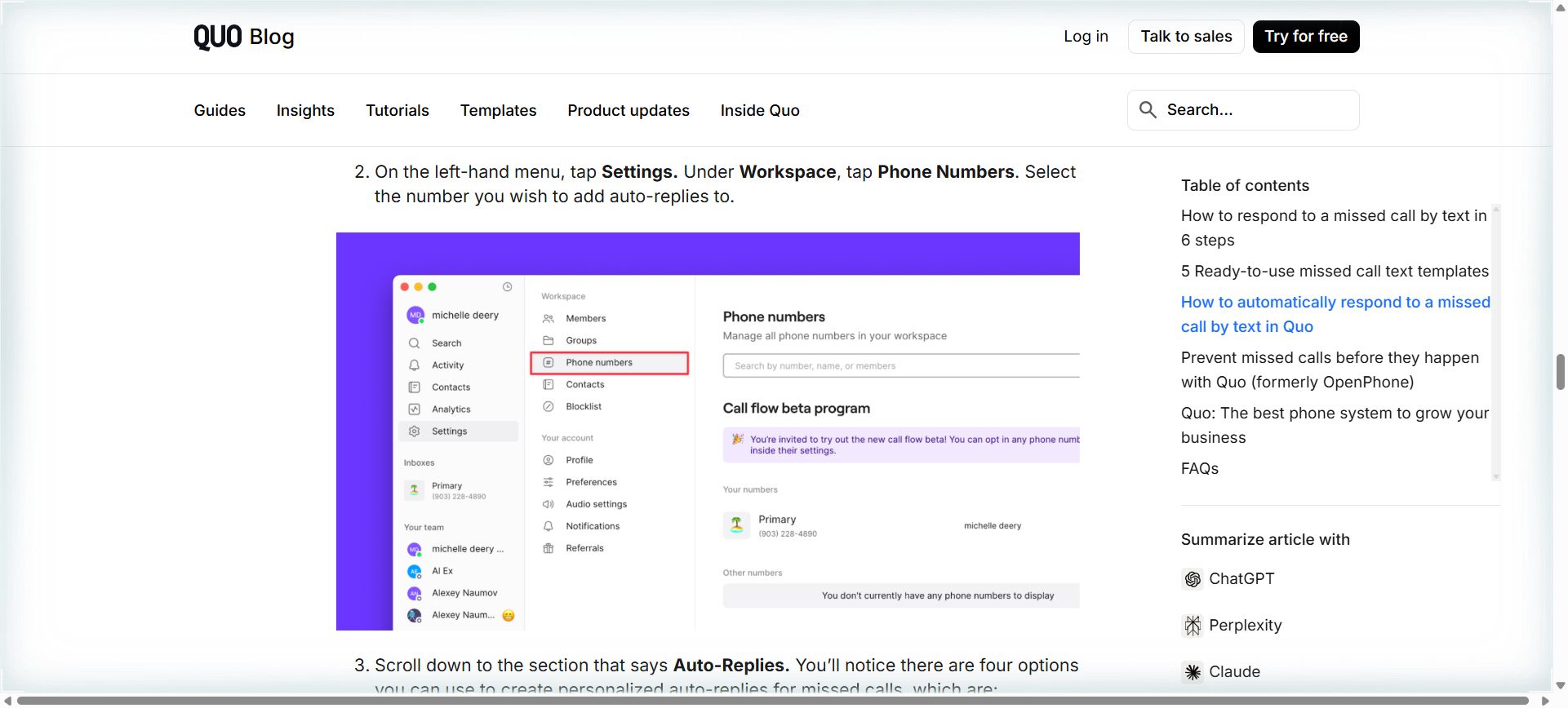
Task: Open 'Quo: The best phone system' contents link
Action: (x=1335, y=425)
